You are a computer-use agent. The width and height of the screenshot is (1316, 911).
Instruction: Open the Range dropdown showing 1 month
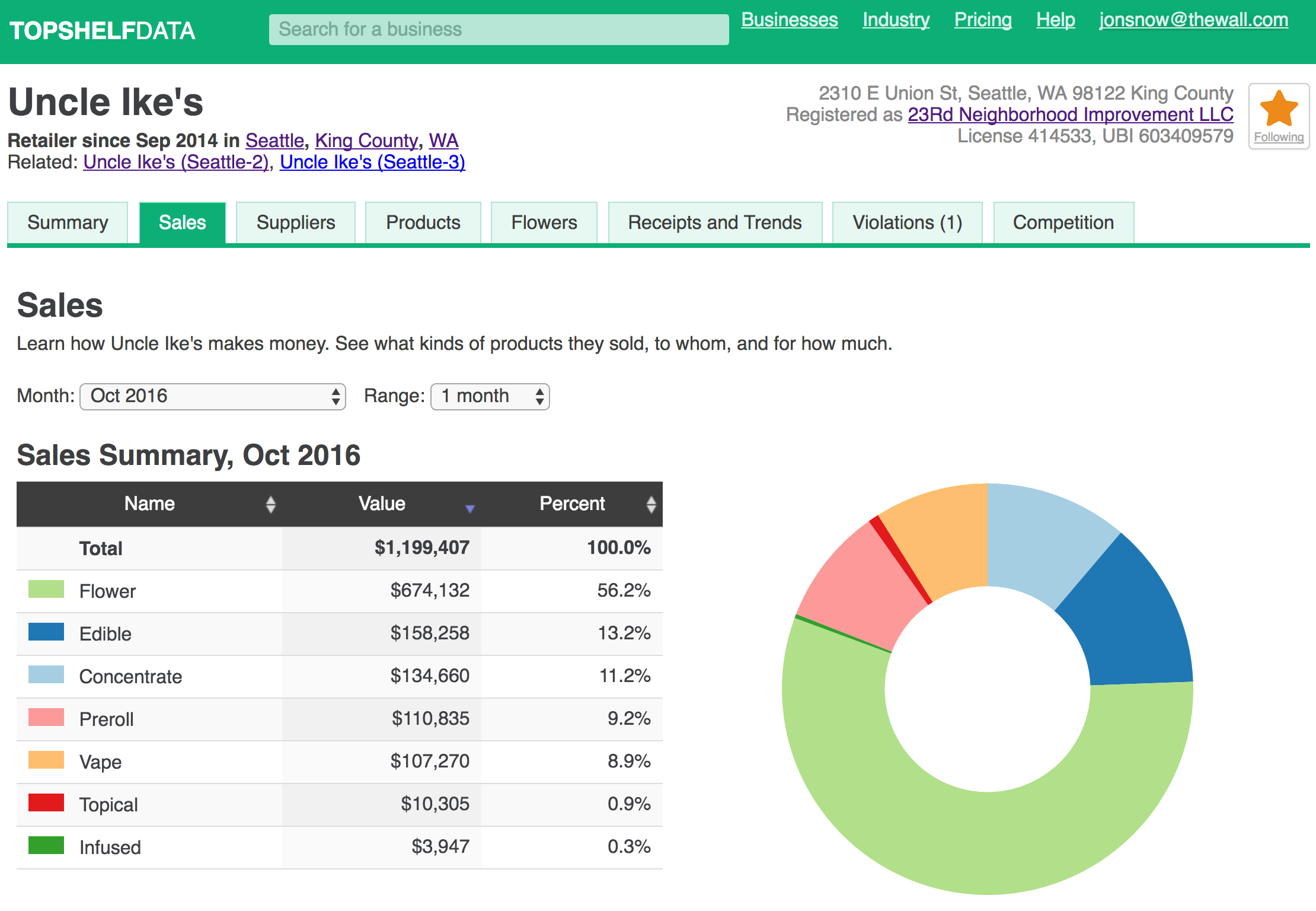tap(490, 396)
